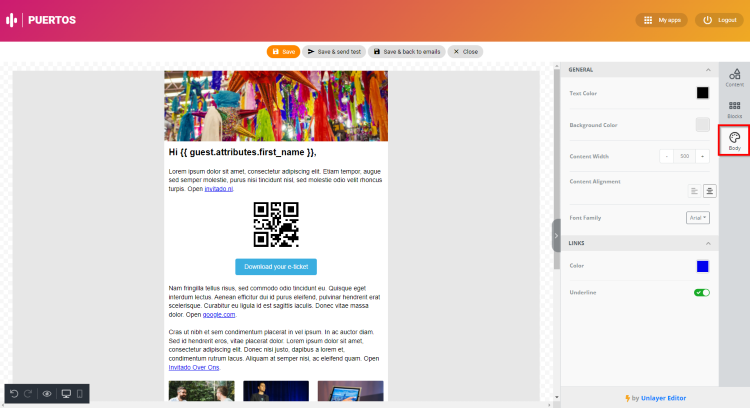Select the Body tab in sidebar
750x408 pixels.
coord(734,141)
